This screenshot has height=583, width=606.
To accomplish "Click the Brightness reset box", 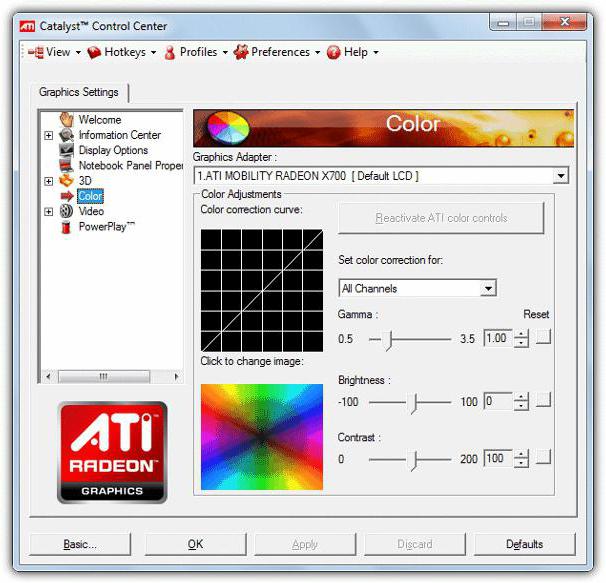I will point(543,401).
